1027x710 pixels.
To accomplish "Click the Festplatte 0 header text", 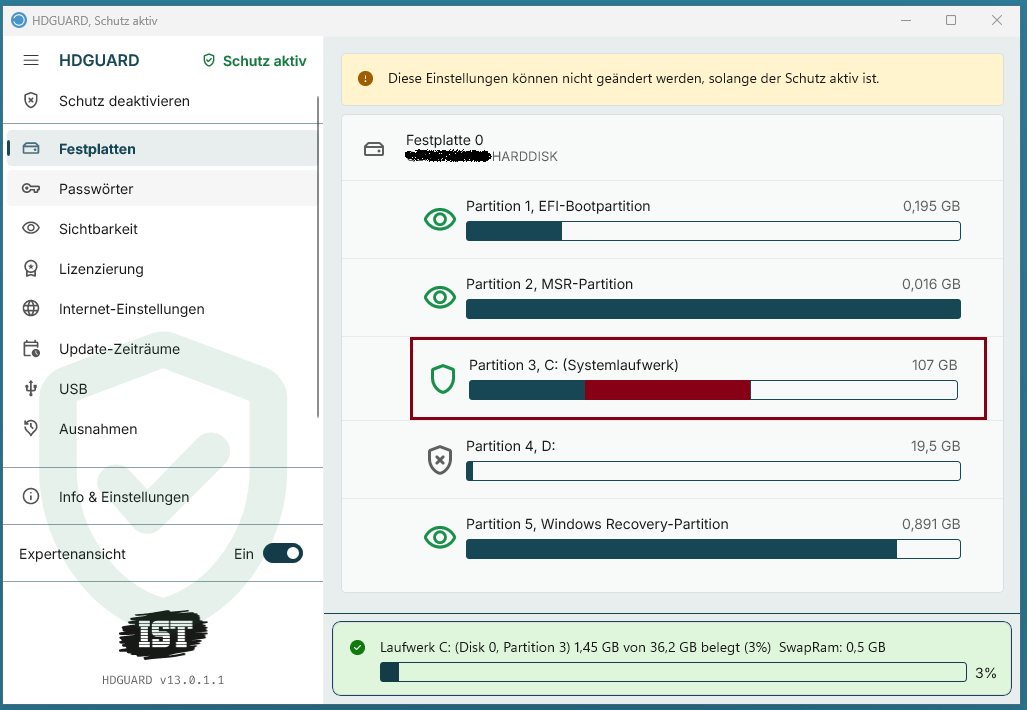I will click(x=445, y=140).
